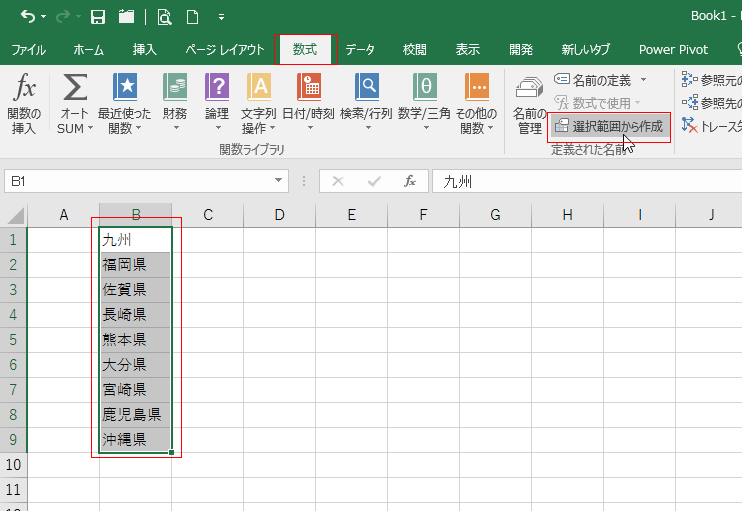Click the fx button in the formula bar

(x=409, y=181)
